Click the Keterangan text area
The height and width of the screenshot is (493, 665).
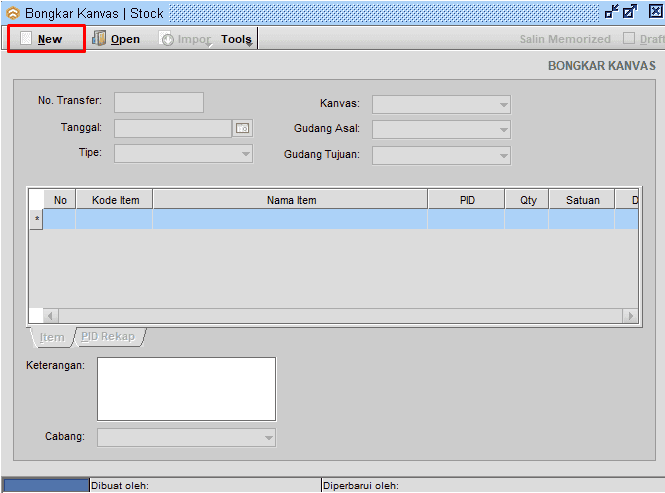pyautogui.click(x=186, y=389)
